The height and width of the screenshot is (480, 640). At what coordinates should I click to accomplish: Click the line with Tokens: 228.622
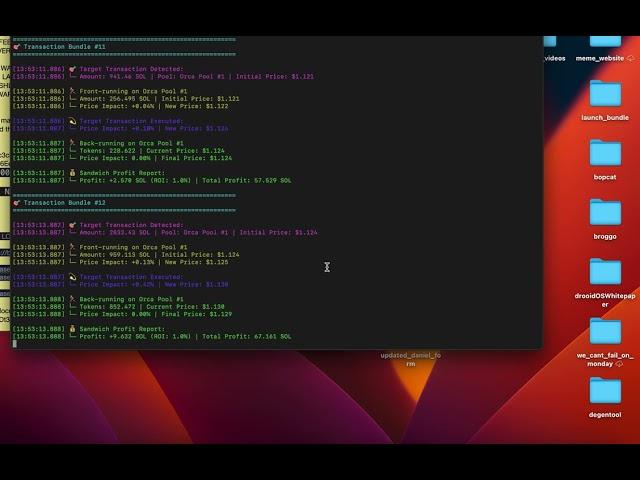click(118, 151)
